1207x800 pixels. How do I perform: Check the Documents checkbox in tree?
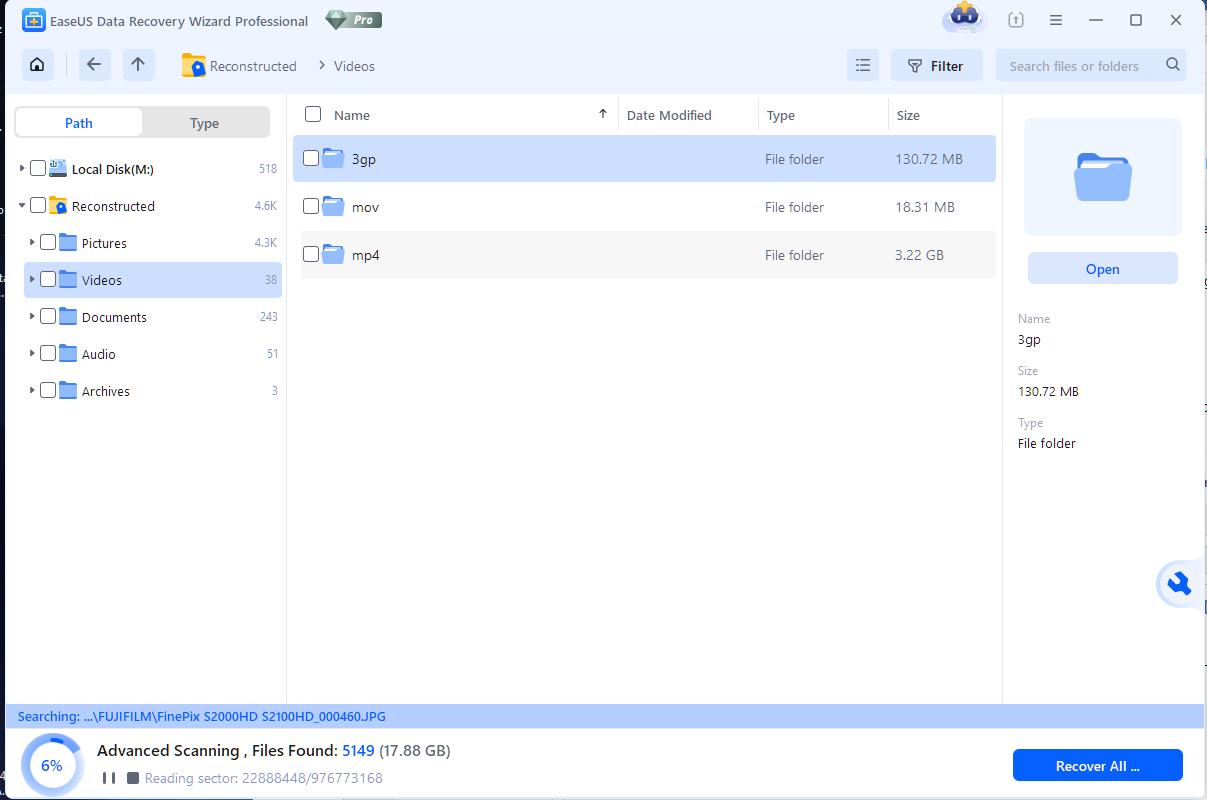tap(48, 316)
